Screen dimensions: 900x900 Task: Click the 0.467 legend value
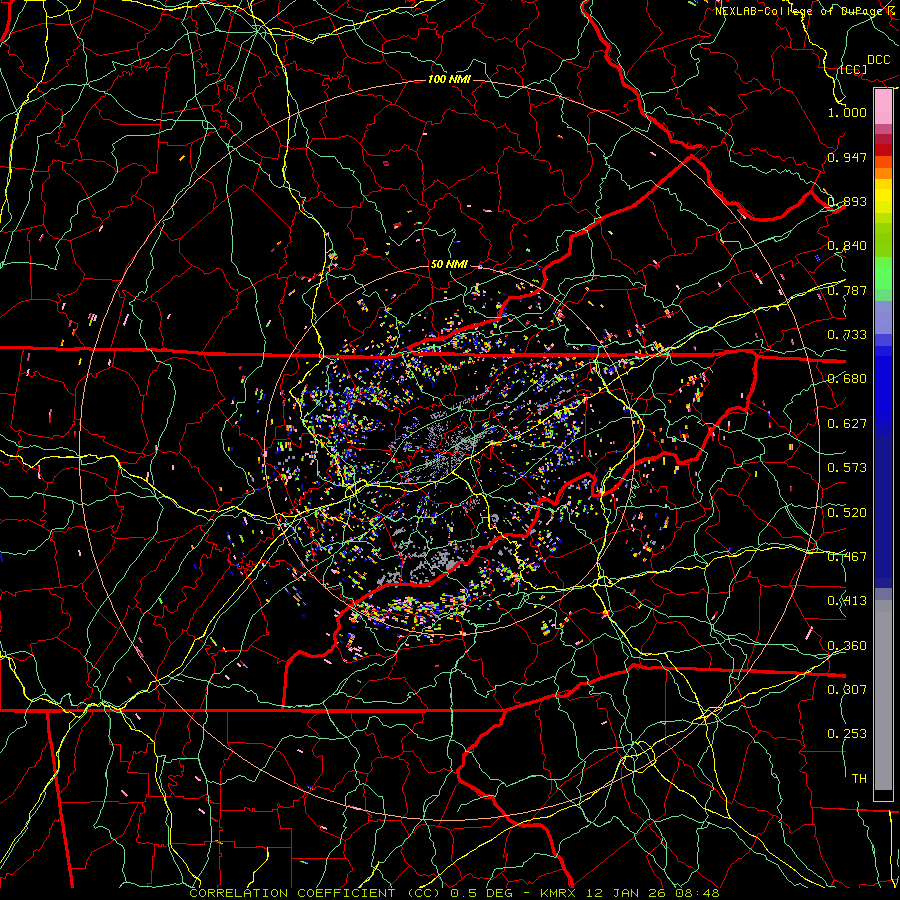847,557
